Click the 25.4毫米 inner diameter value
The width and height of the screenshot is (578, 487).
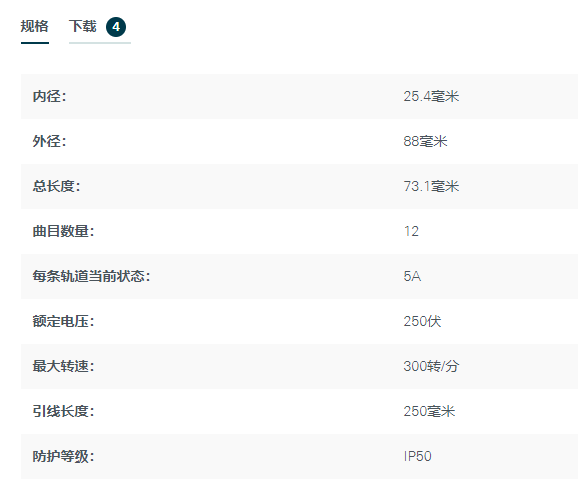click(x=431, y=97)
